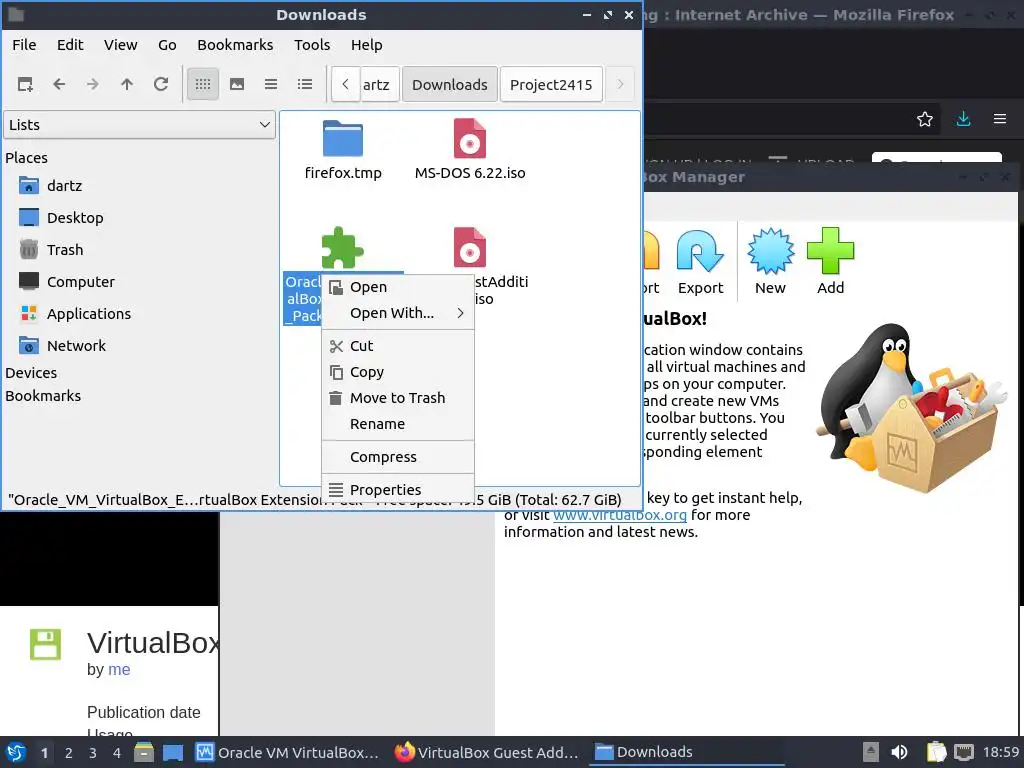Image resolution: width=1024 pixels, height=768 pixels.
Task: Select the firefox.tmp folder icon
Action: pos(343,138)
